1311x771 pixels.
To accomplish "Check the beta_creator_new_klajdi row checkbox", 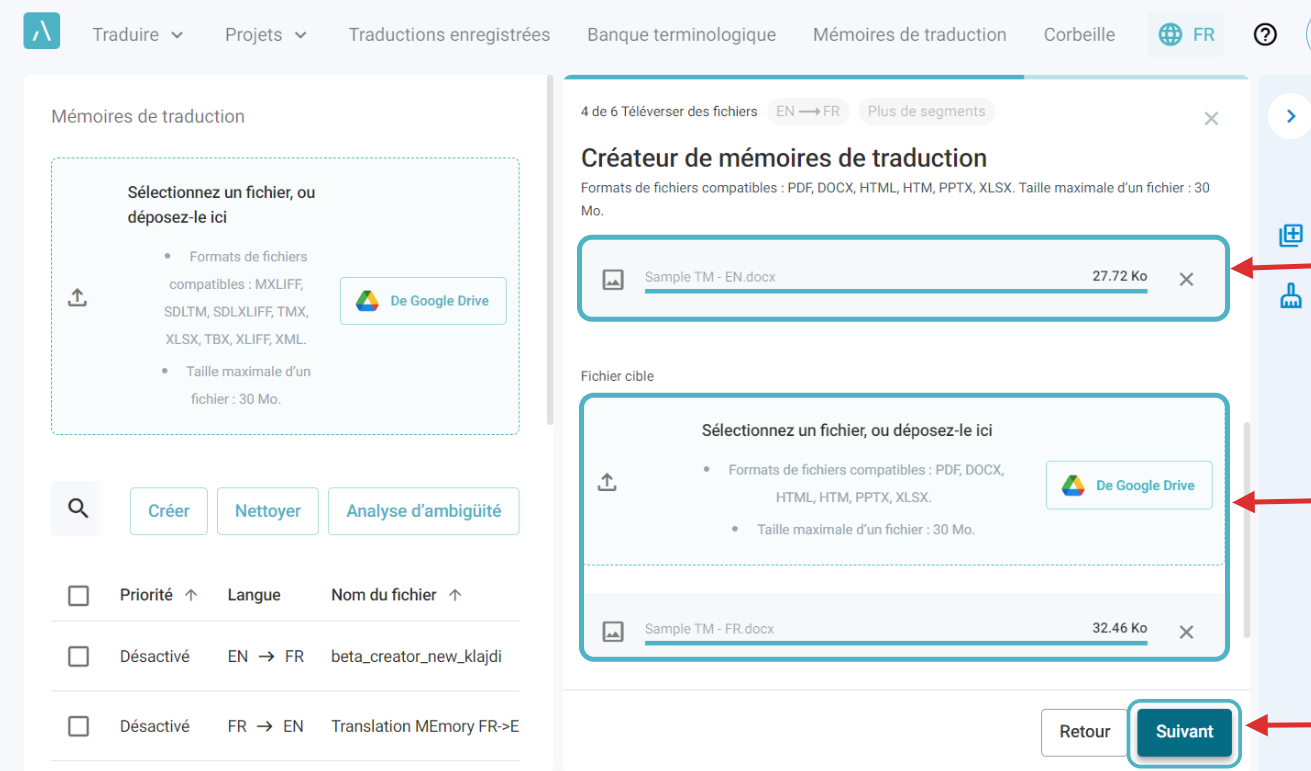I will pos(79,657).
